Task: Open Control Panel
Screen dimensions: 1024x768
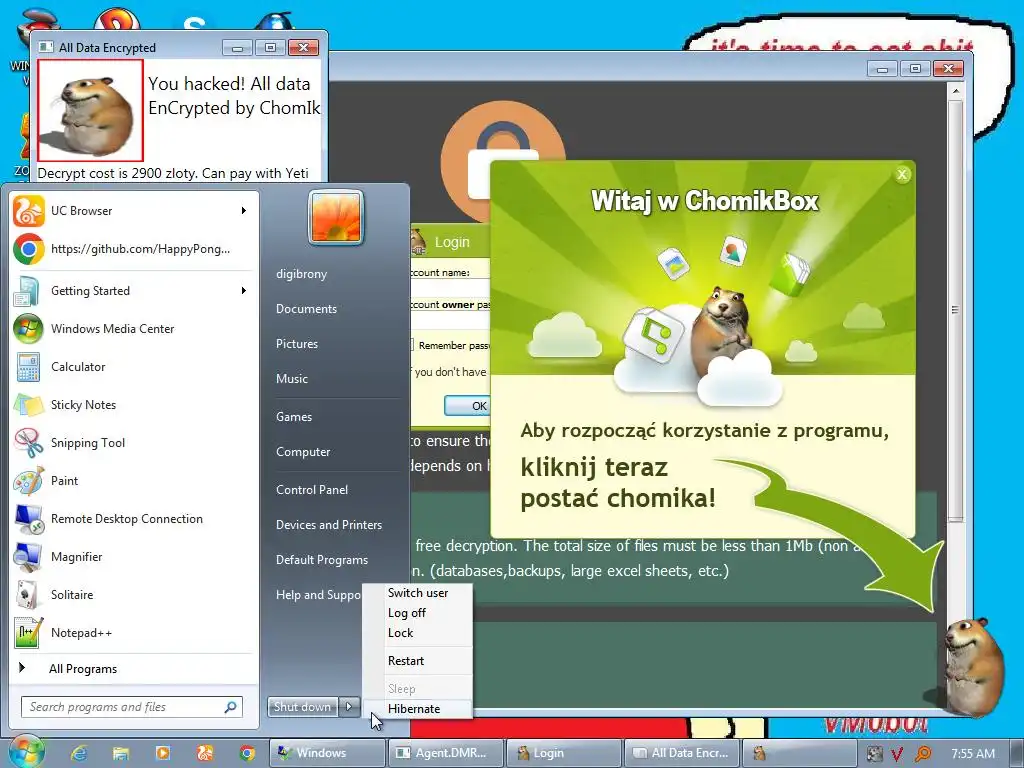Action: [312, 490]
